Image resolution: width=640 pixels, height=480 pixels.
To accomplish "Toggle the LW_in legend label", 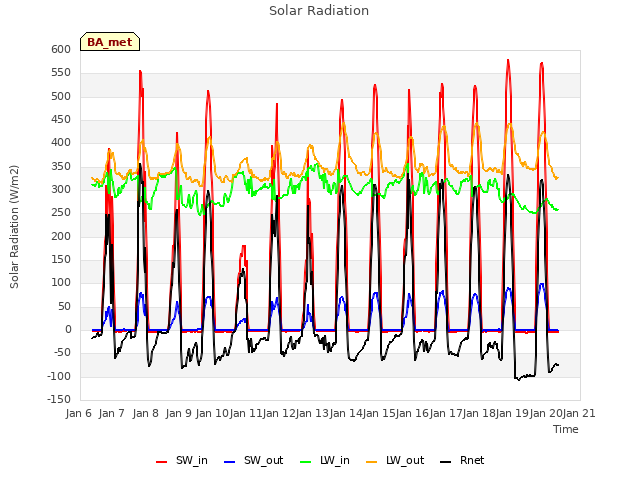I will coord(335,460).
